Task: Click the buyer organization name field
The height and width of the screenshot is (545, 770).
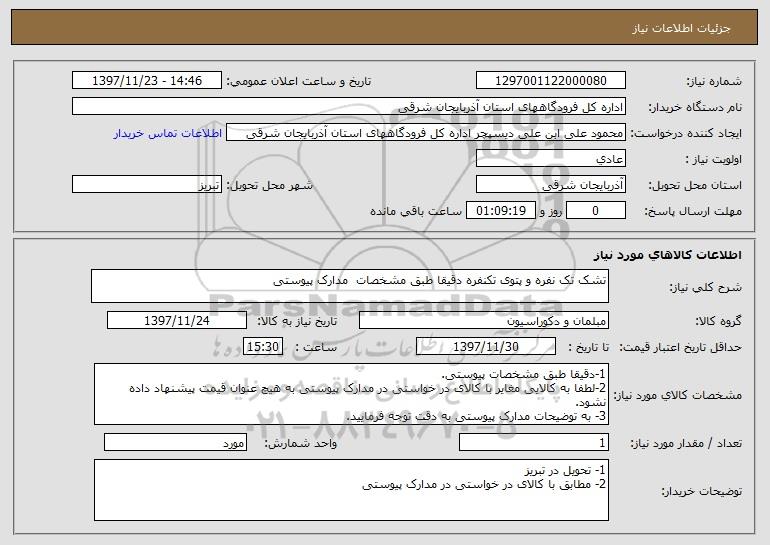Action: click(349, 107)
